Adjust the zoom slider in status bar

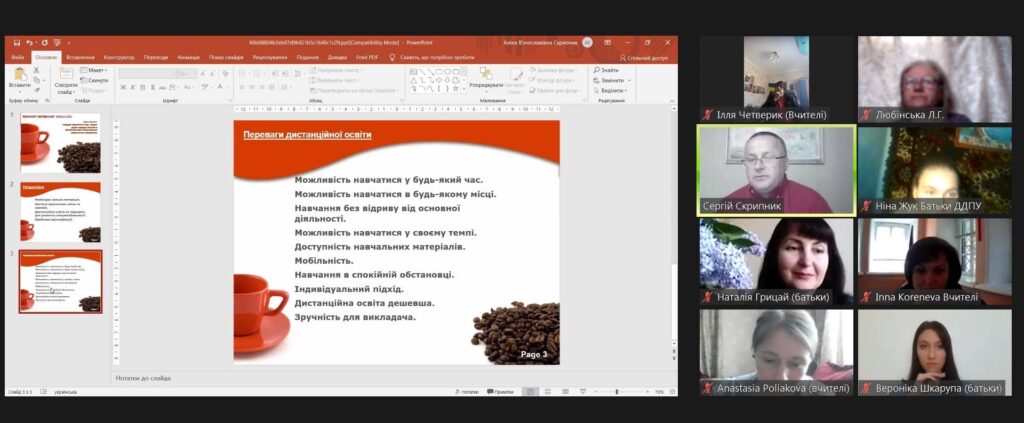click(x=617, y=392)
